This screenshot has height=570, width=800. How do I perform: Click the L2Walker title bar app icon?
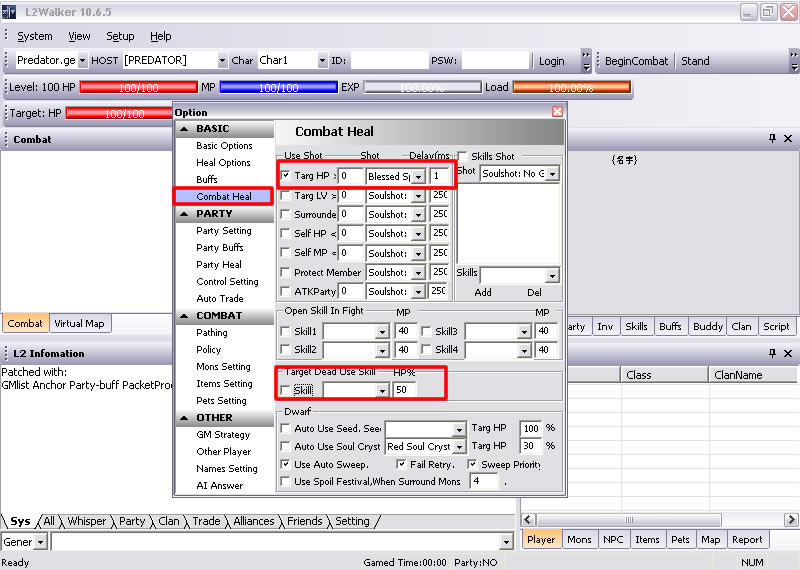click(x=10, y=12)
